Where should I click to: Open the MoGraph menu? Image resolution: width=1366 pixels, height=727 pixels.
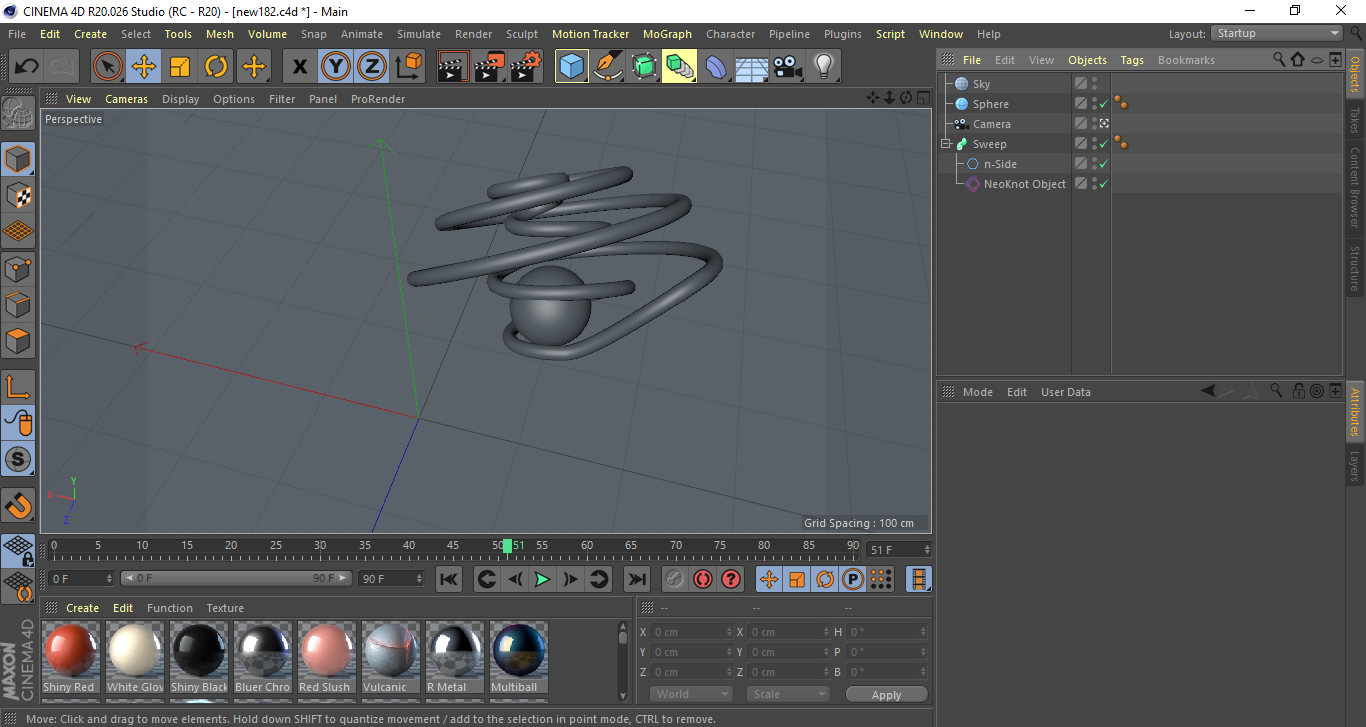tap(667, 34)
